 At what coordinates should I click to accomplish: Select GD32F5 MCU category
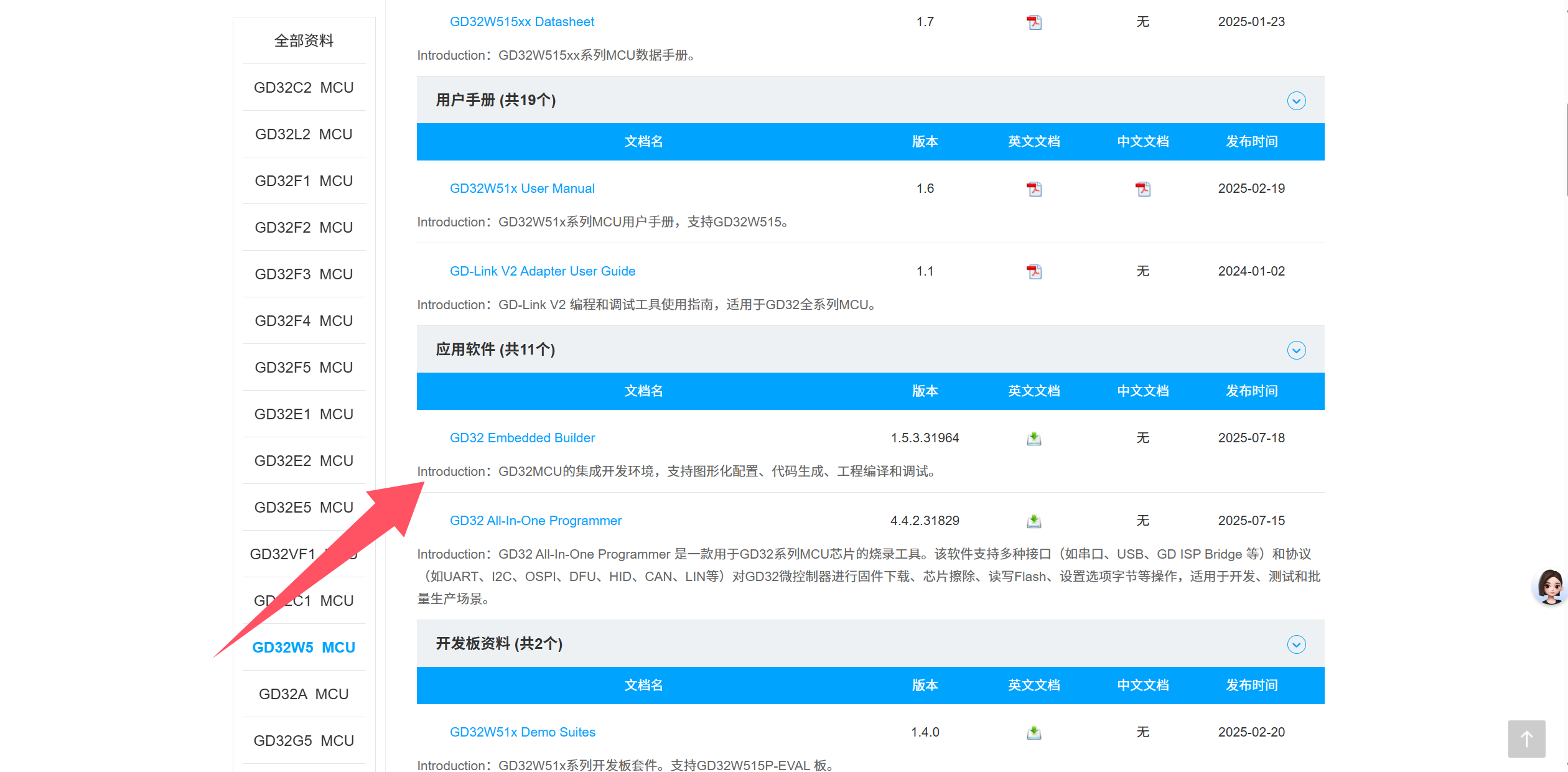coord(304,368)
